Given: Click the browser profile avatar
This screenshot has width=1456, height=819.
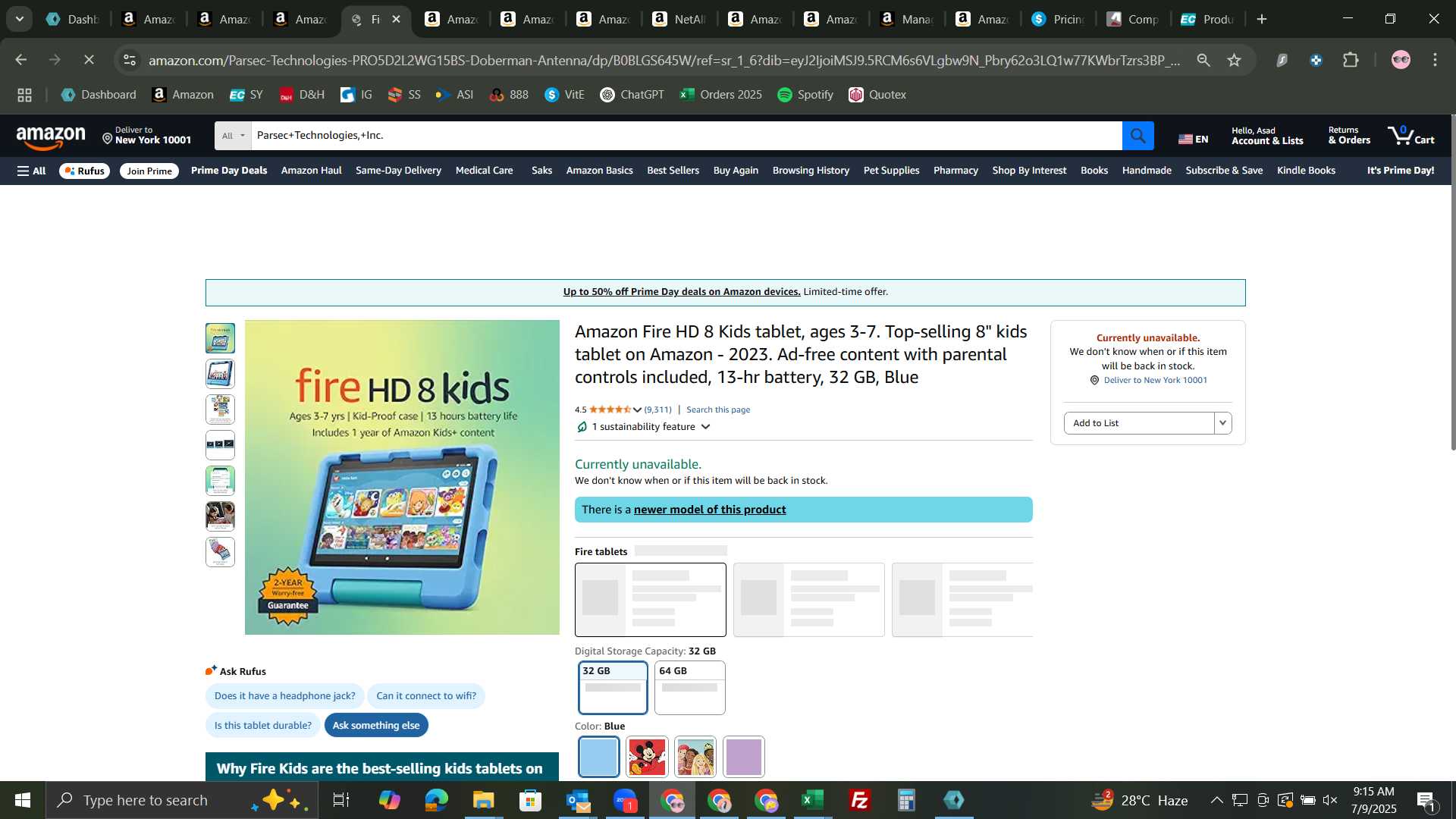Looking at the screenshot, I should [x=1401, y=60].
